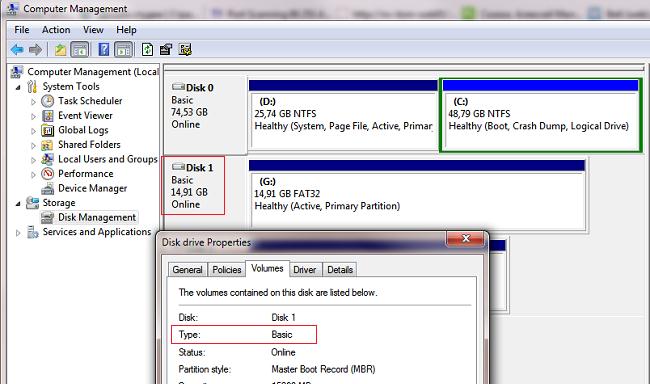Open the File menu

(22, 30)
